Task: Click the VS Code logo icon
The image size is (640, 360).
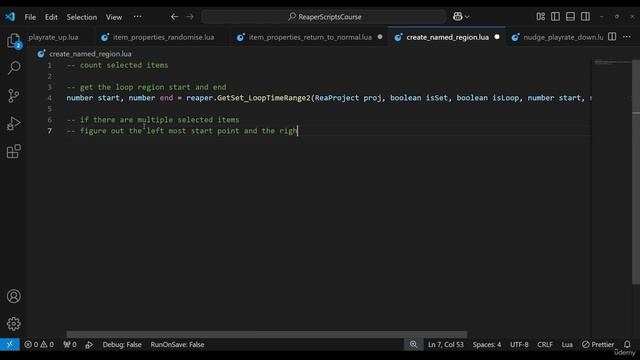Action: [x=10, y=17]
